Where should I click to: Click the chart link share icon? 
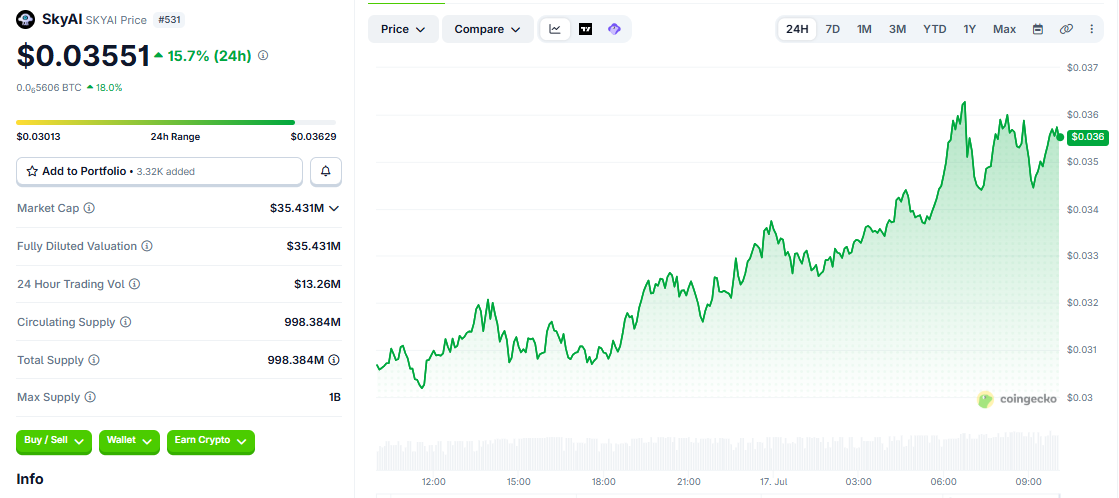pos(1066,29)
